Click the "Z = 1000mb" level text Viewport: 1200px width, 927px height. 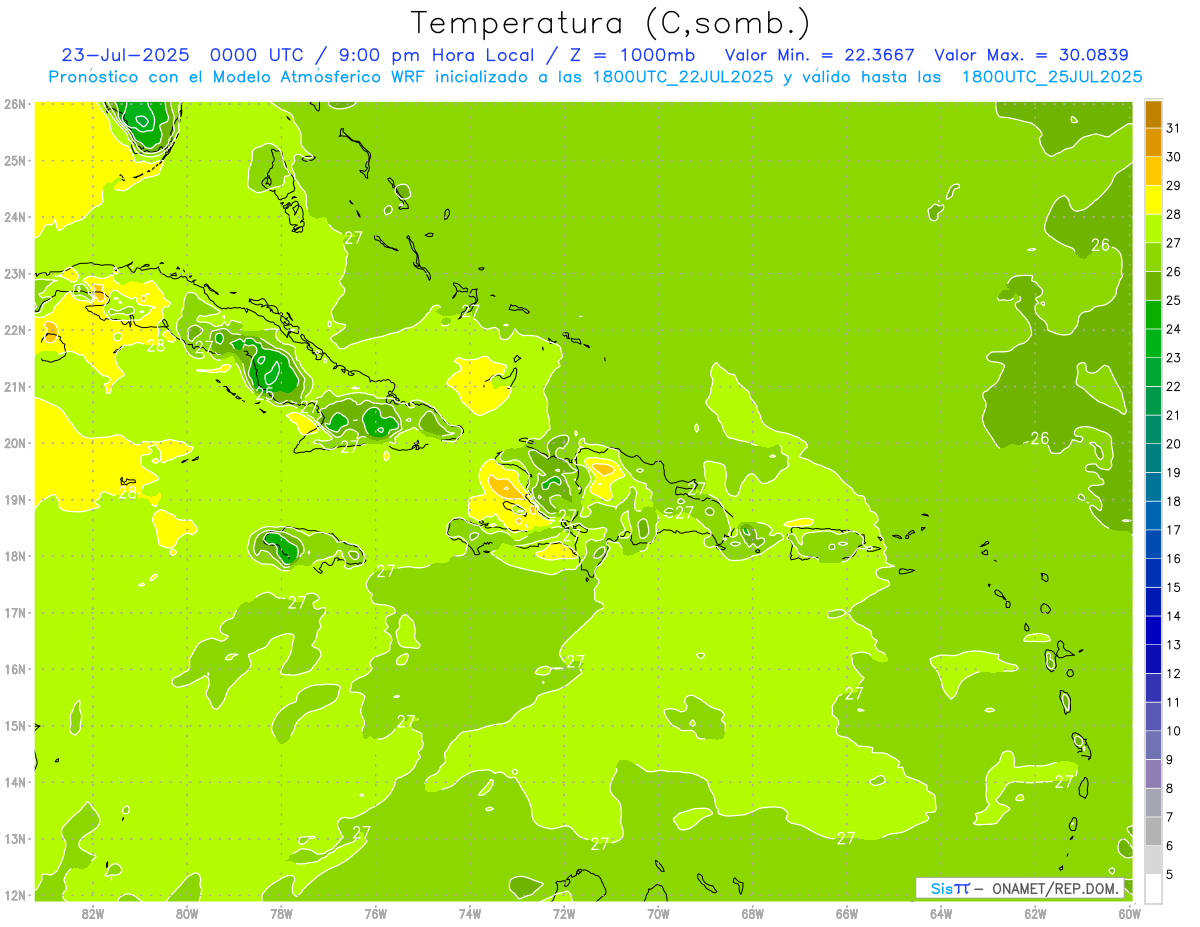(632, 55)
